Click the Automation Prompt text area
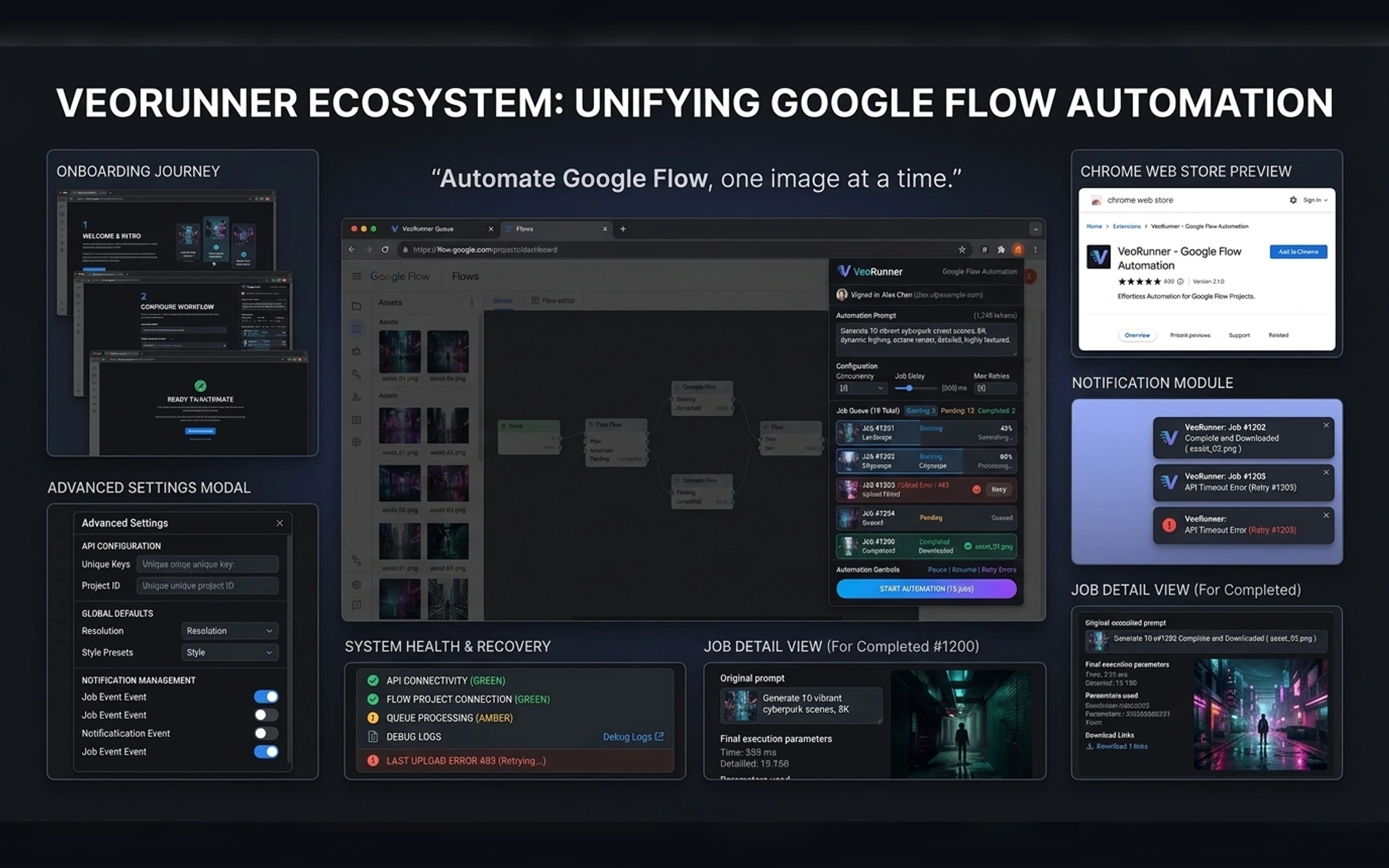 926,339
